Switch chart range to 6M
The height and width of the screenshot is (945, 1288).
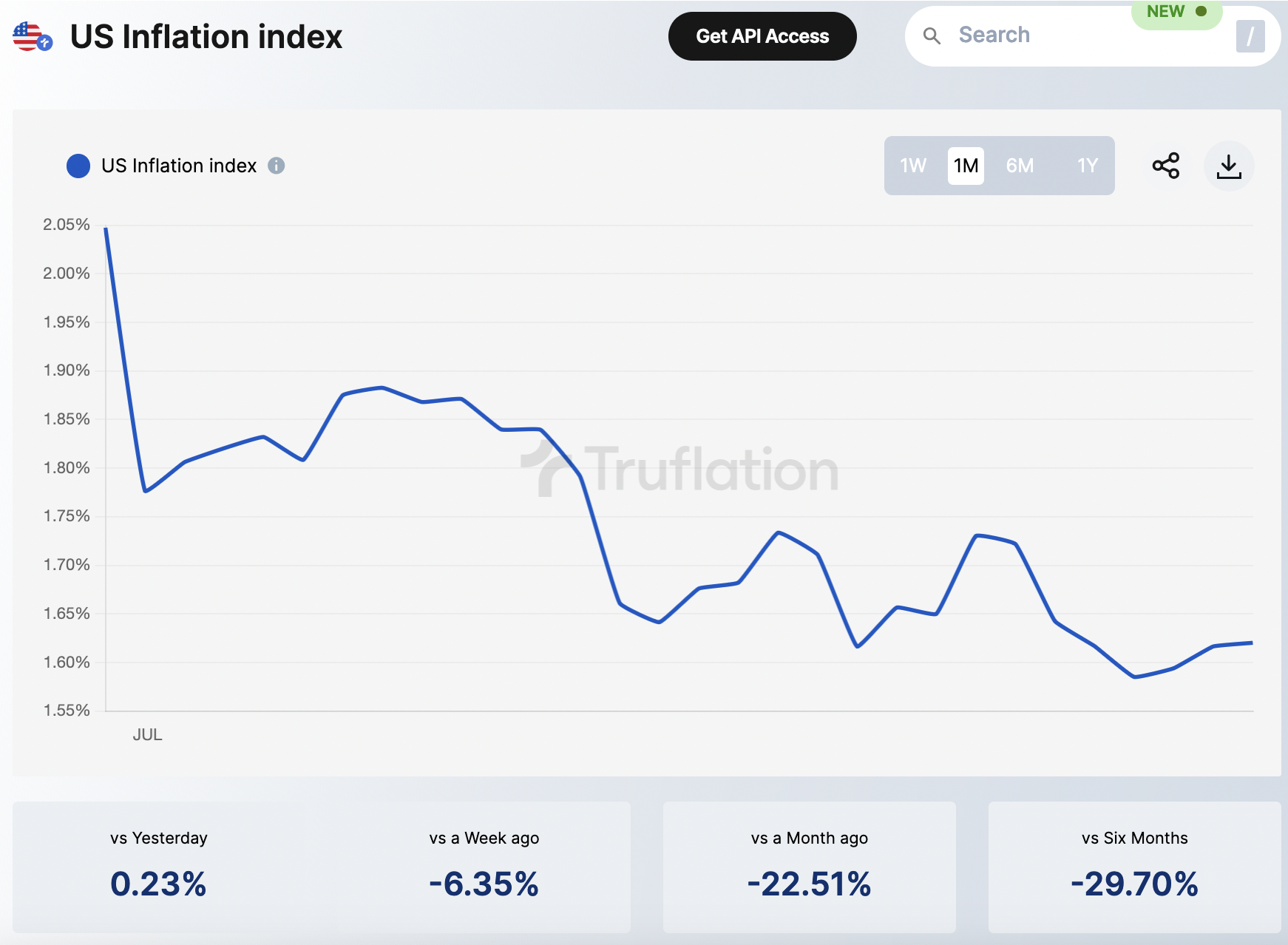pyautogui.click(x=1020, y=166)
